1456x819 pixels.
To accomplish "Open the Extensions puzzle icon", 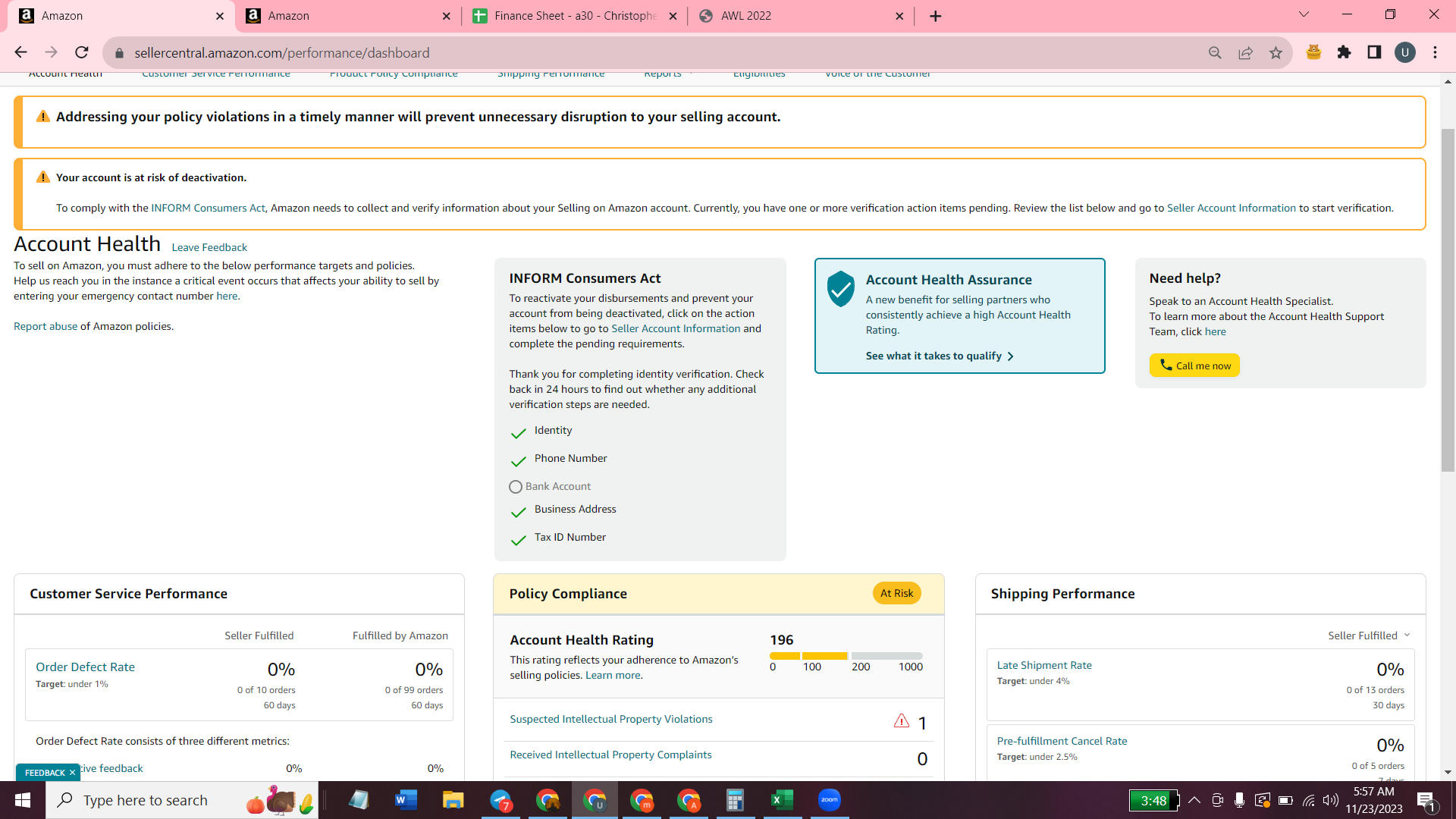I will coord(1344,52).
